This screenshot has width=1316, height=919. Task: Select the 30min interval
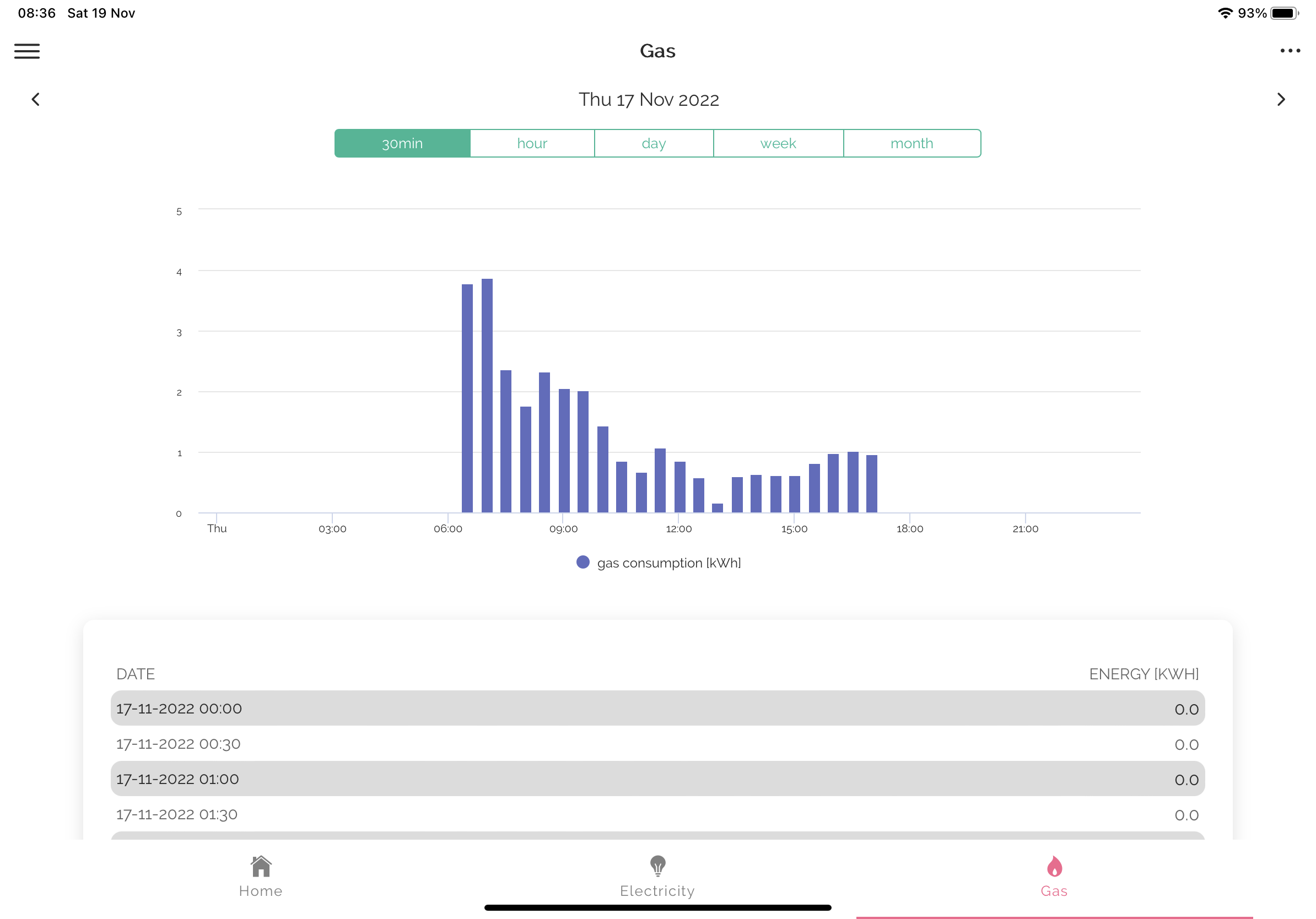(x=402, y=143)
